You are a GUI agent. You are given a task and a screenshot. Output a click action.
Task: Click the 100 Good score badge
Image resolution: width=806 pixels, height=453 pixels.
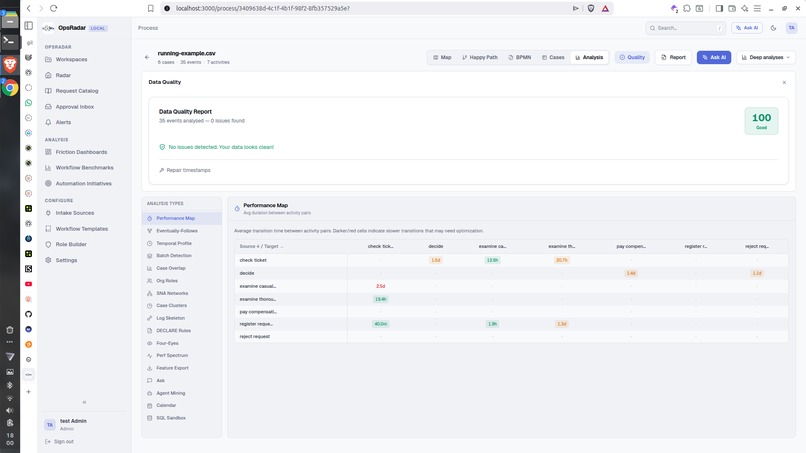(761, 121)
